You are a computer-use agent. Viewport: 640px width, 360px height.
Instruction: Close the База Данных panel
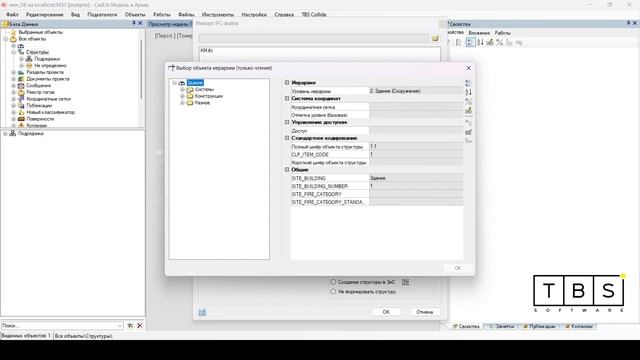[x=140, y=24]
